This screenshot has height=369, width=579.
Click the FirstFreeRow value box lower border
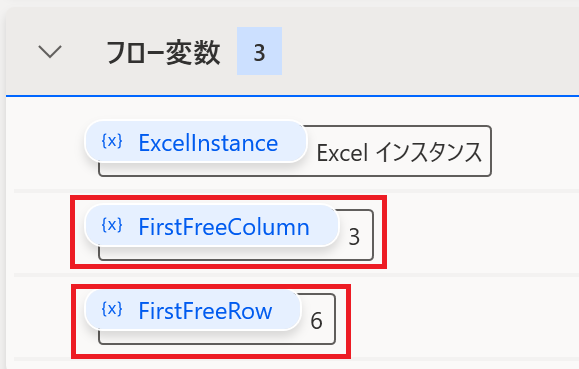pos(217,343)
